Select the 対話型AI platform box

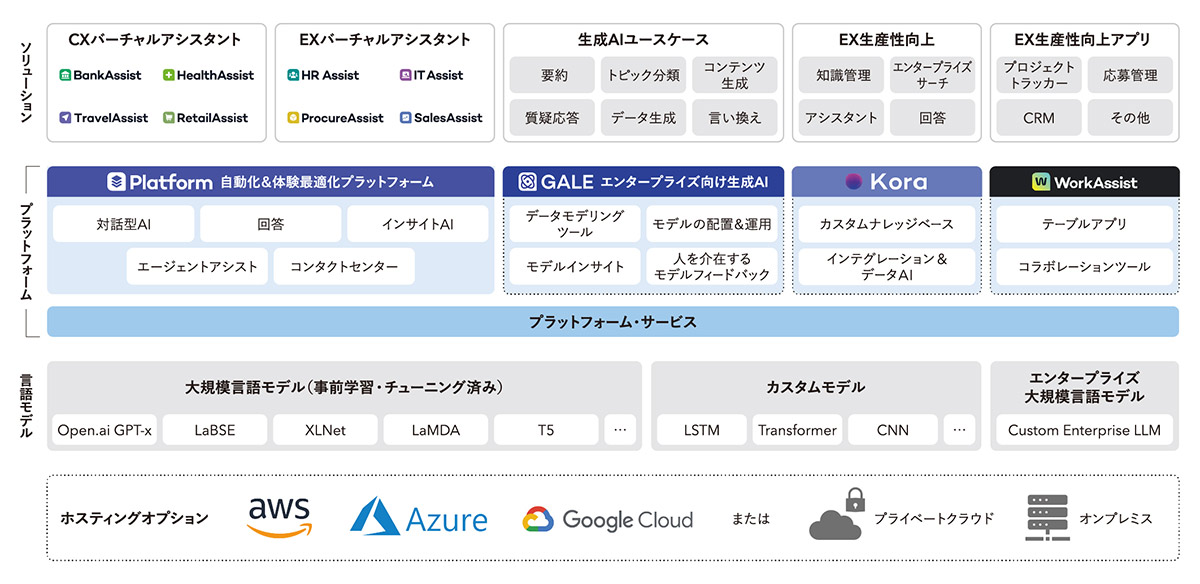[123, 224]
